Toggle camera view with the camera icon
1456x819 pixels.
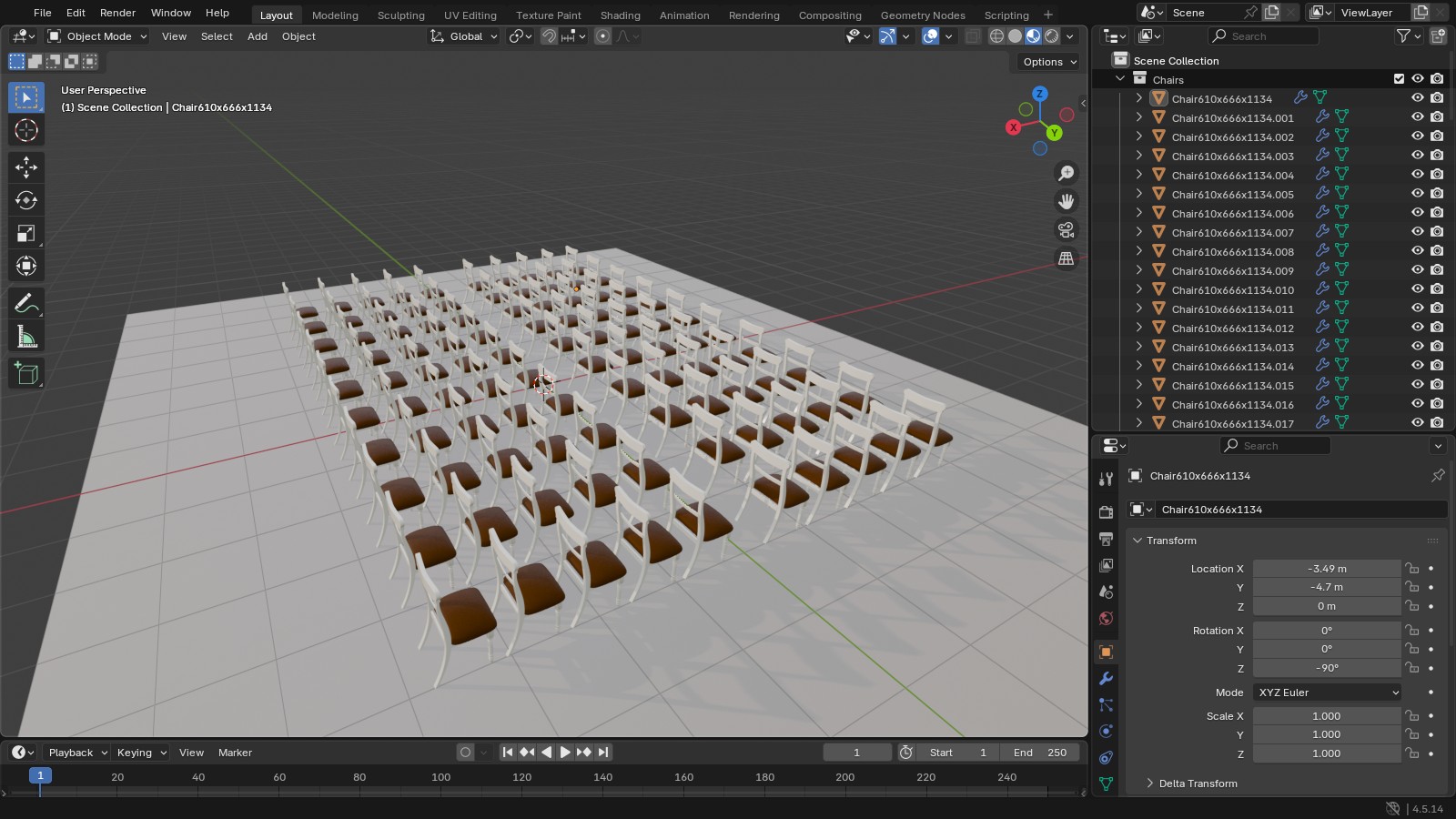1067,230
